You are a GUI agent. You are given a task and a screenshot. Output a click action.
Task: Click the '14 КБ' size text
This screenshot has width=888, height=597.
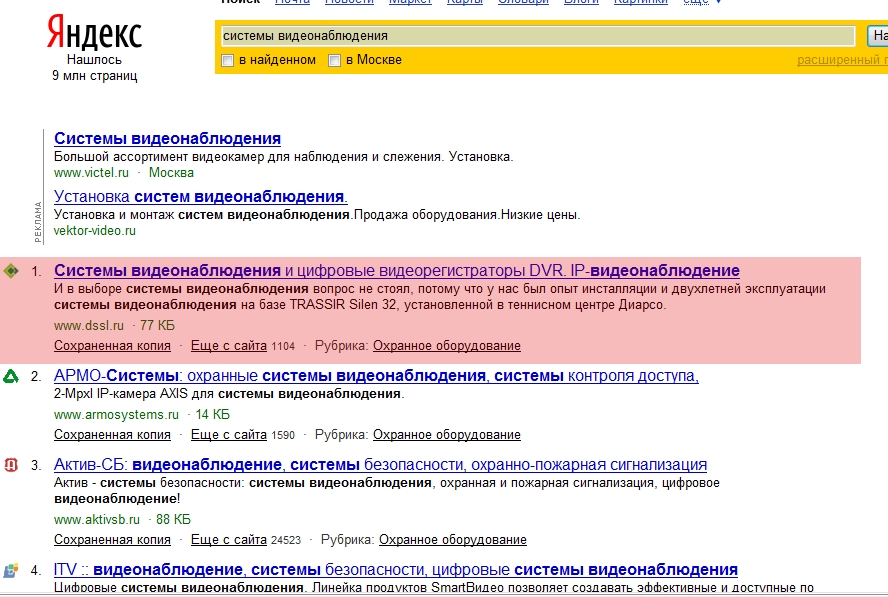tap(213, 415)
